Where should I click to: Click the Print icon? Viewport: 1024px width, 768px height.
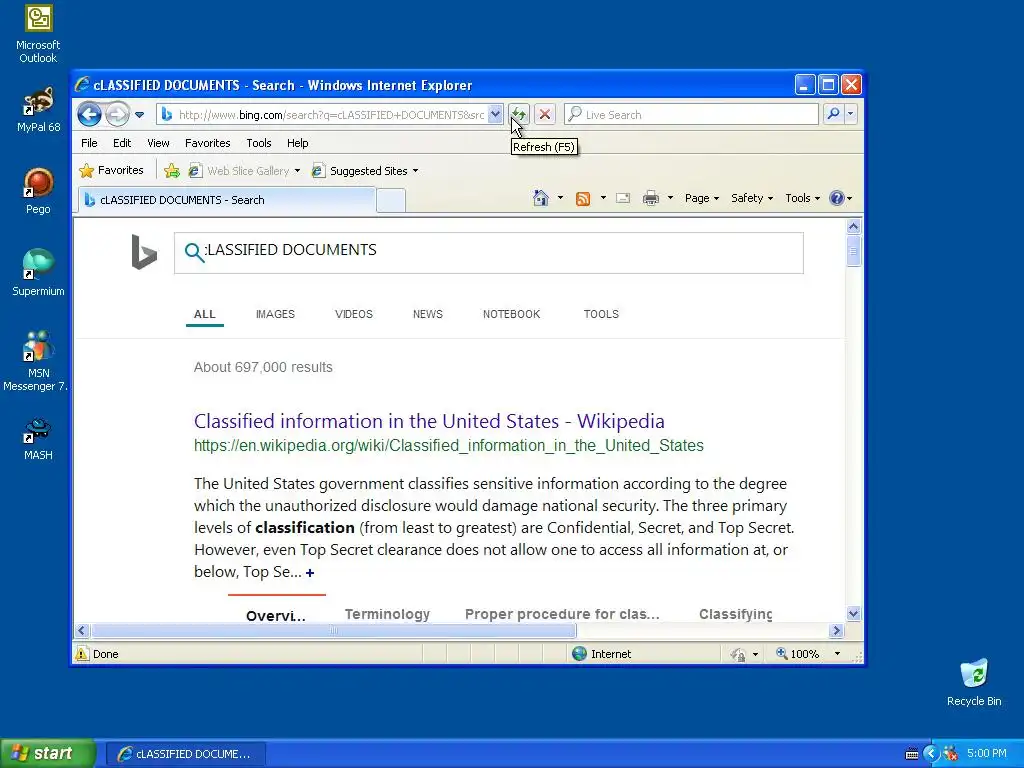tap(651, 198)
